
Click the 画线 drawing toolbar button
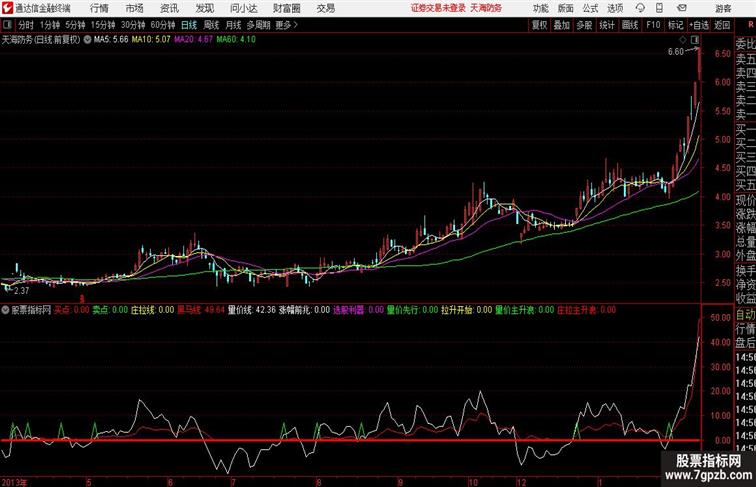(630, 25)
